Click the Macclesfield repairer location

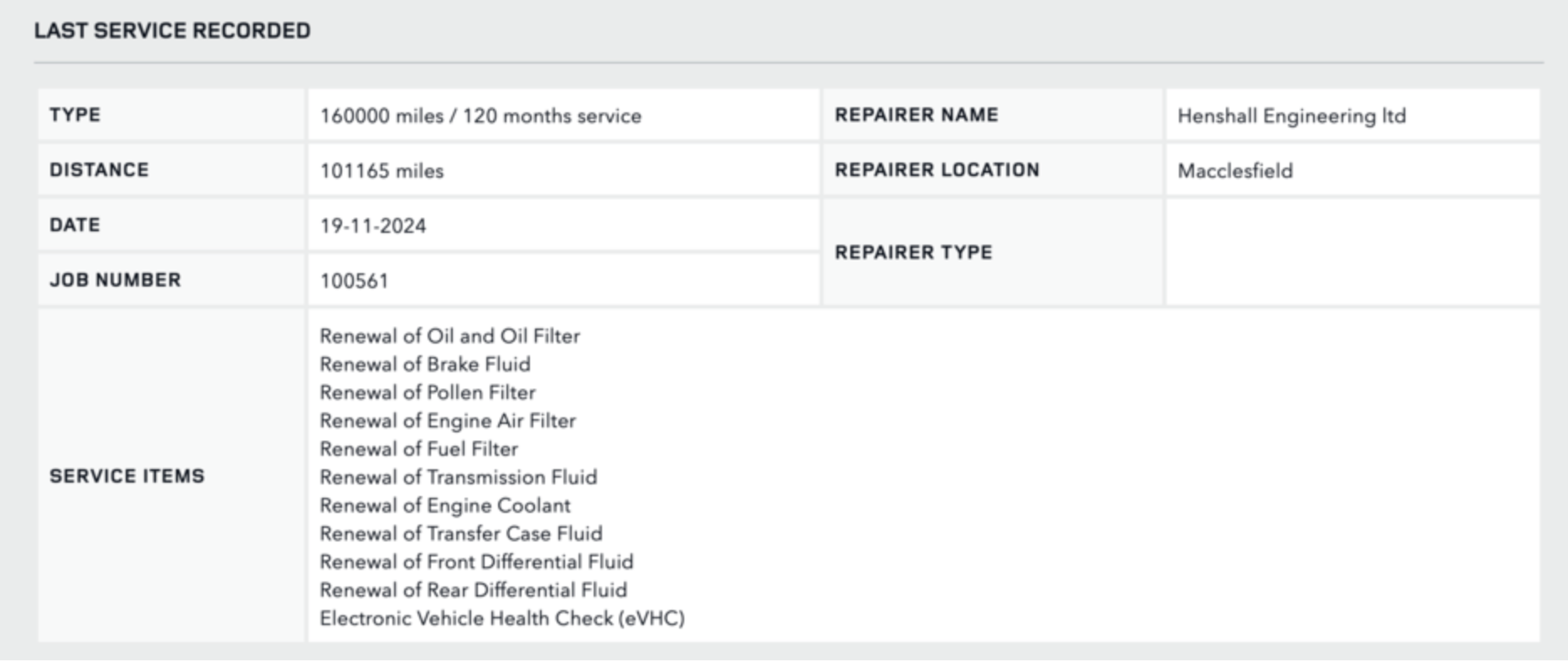[1234, 171]
